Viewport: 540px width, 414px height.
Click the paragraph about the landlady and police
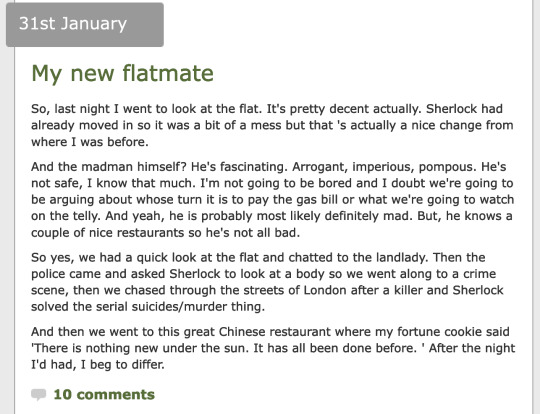(267, 282)
